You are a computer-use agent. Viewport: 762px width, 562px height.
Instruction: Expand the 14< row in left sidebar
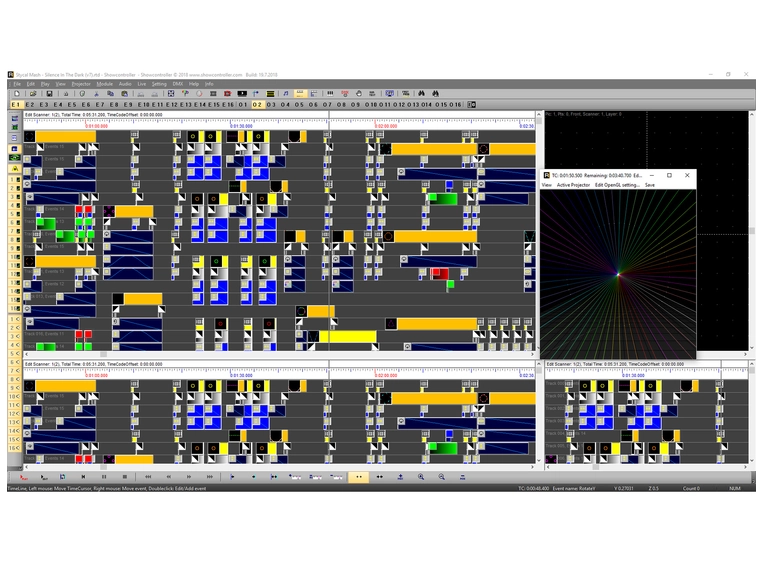15,431
